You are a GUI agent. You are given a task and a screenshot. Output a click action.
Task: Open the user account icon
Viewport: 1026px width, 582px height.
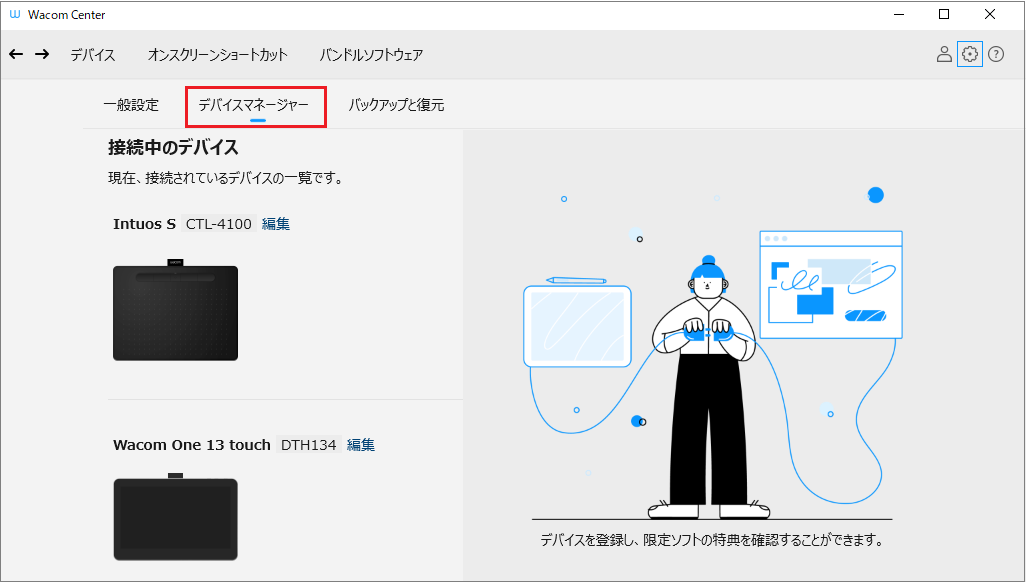pyautogui.click(x=944, y=54)
